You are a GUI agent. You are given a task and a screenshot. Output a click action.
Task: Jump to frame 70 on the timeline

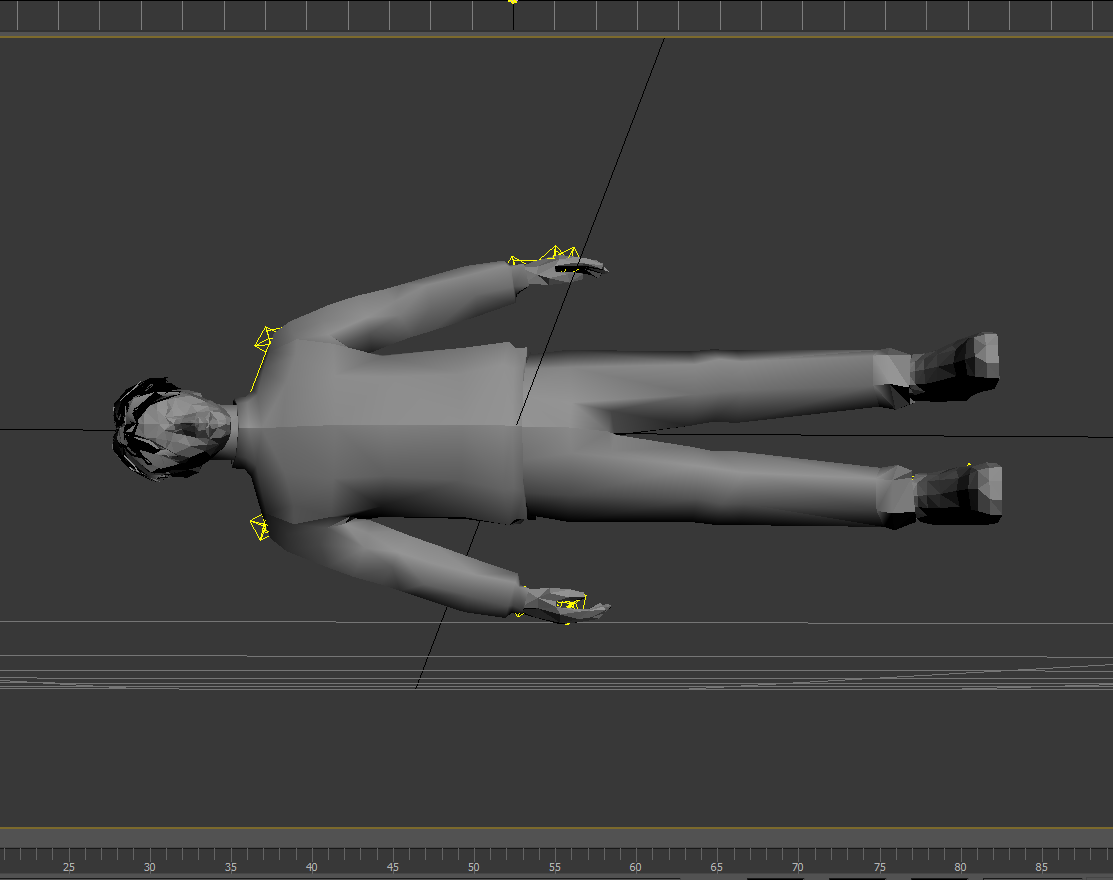coord(798,867)
